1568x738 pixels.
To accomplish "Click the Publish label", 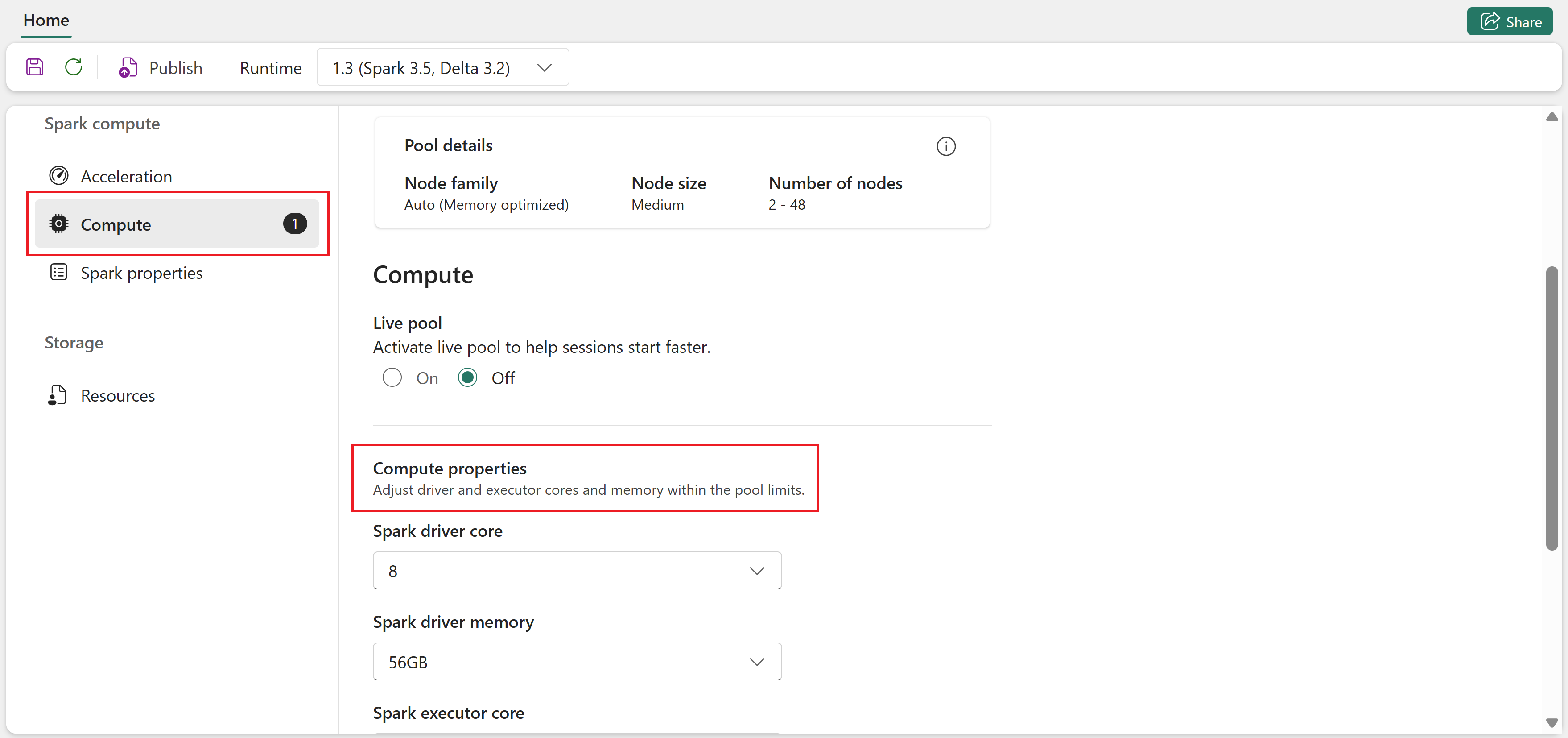I will pos(176,67).
